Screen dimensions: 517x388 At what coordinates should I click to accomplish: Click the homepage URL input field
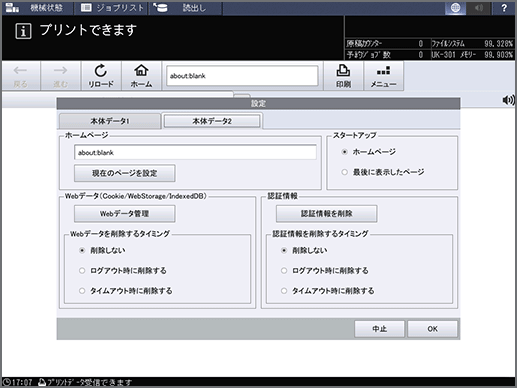(195, 152)
